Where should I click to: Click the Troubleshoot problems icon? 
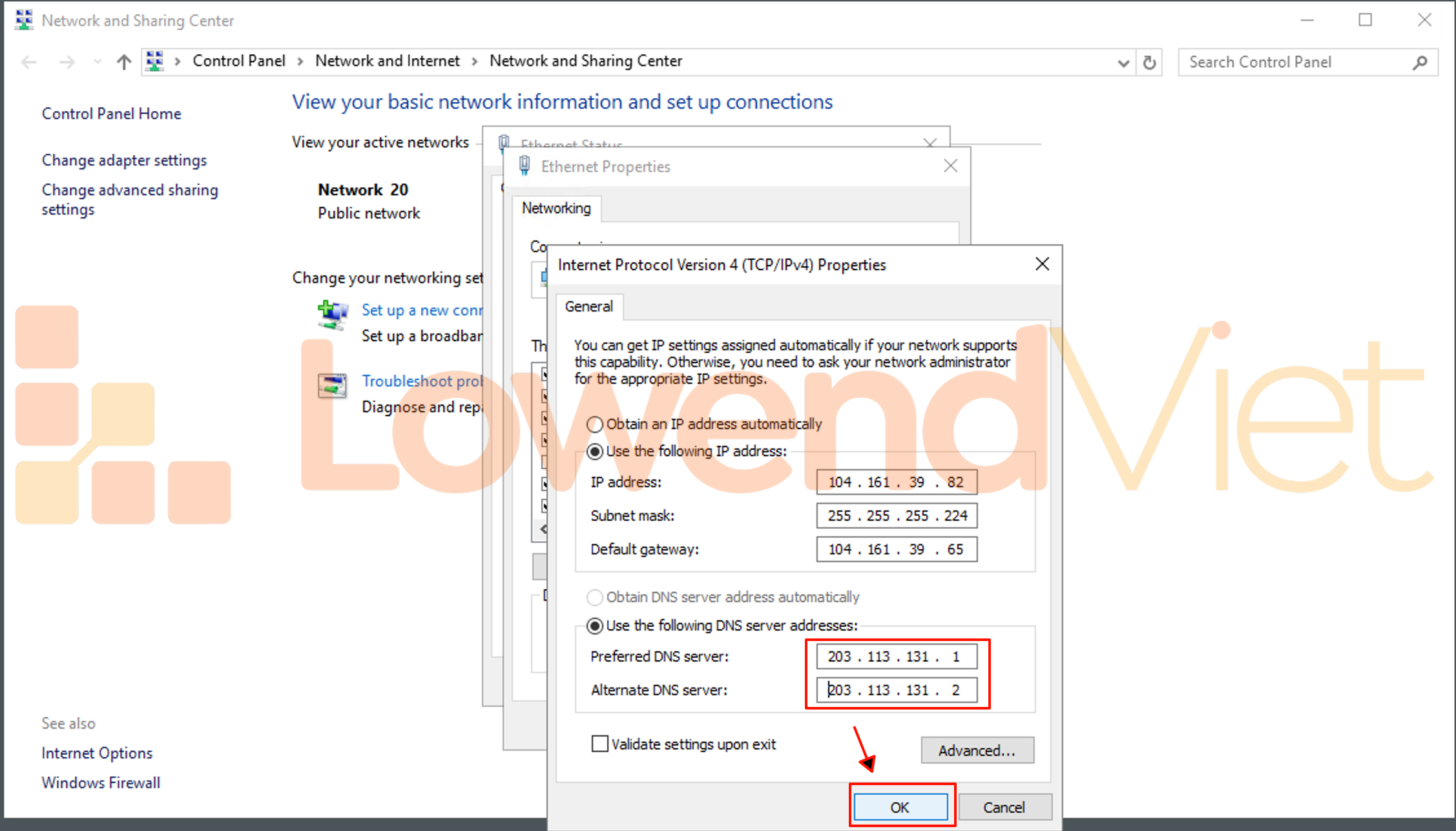332,386
